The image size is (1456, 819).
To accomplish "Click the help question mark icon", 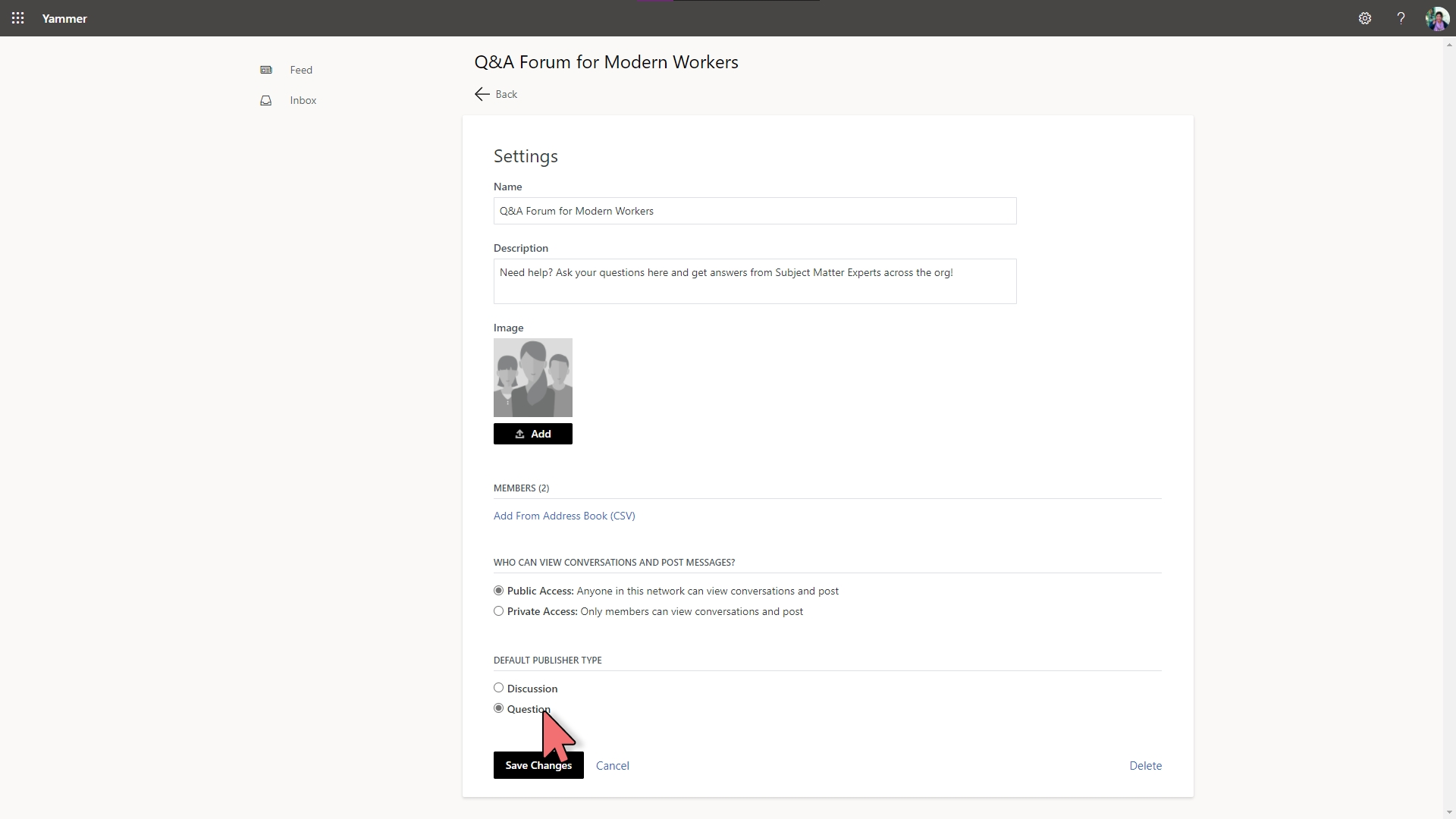I will [1401, 18].
